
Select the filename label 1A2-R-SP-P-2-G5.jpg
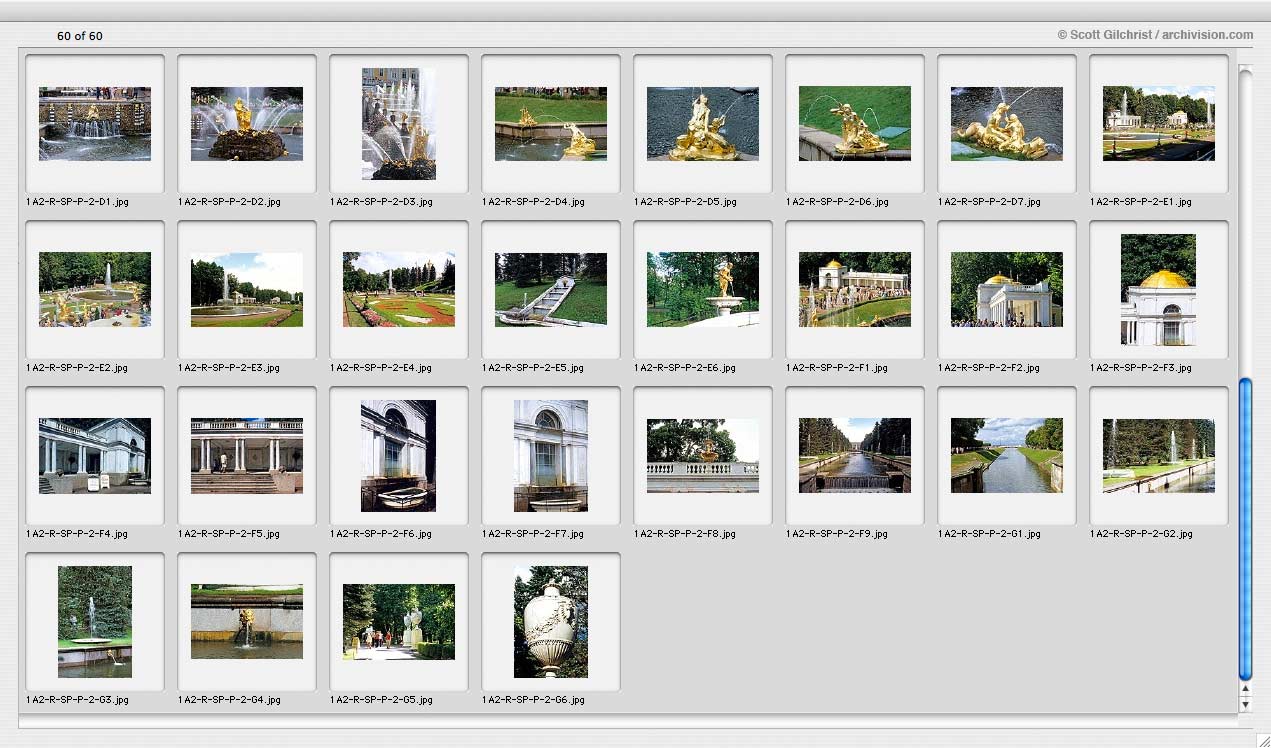click(381, 700)
